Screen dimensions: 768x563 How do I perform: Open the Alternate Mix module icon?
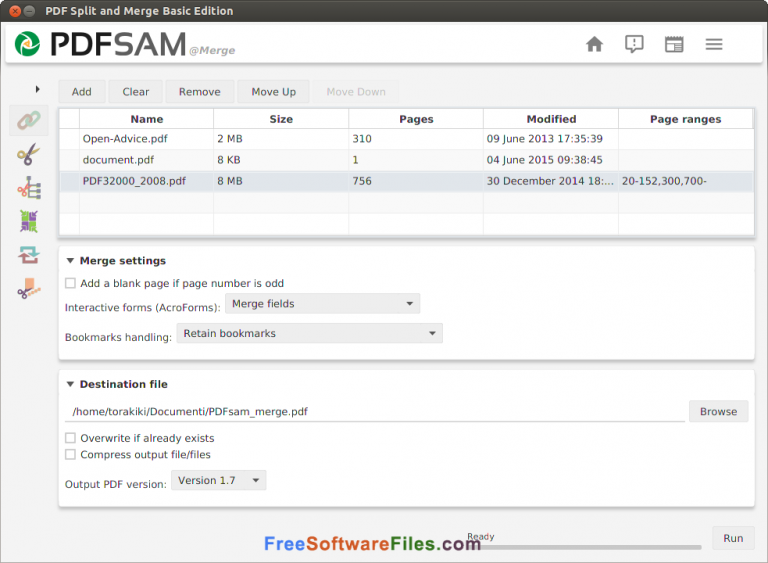click(29, 221)
